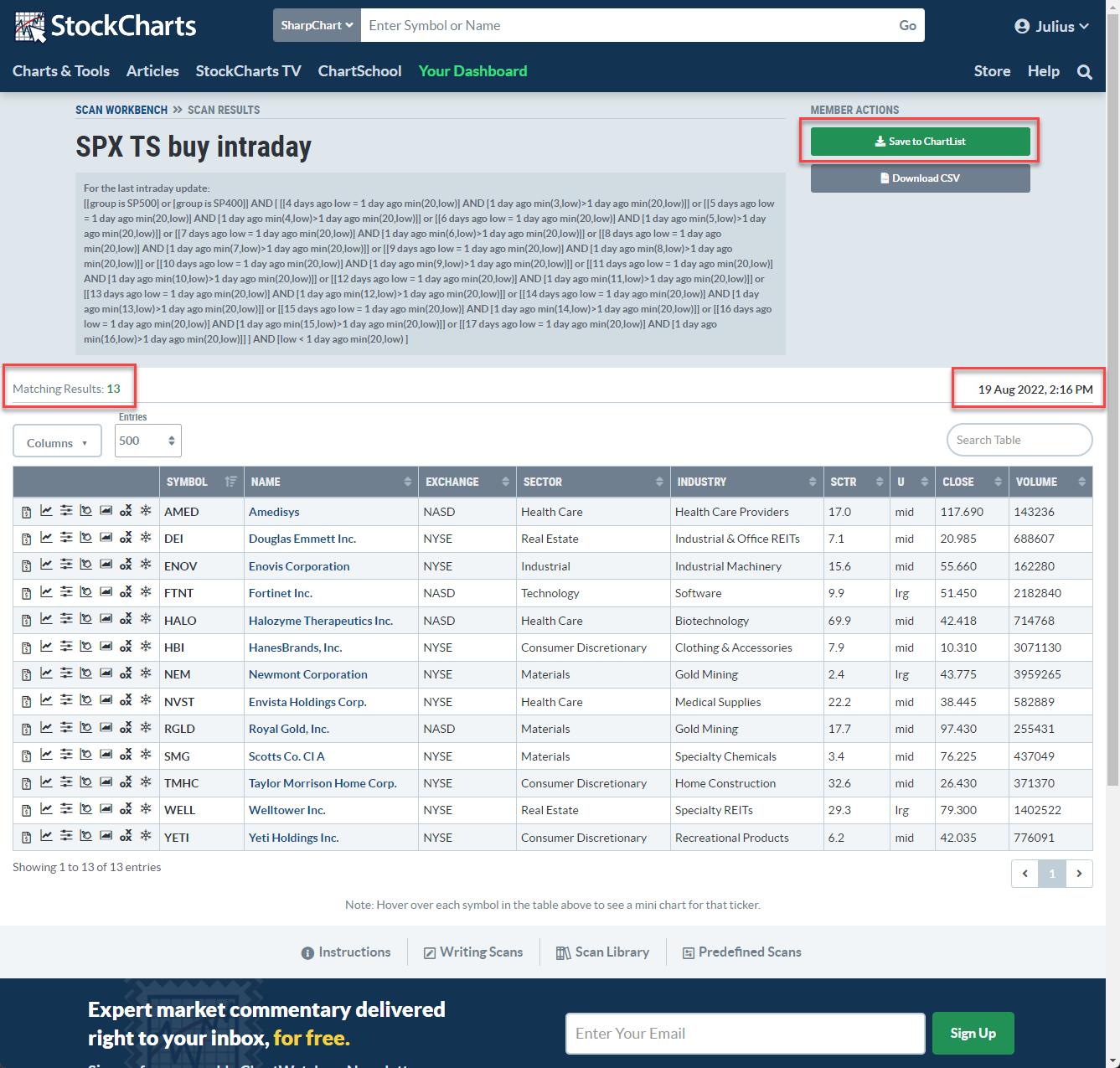
Task: Click the Save to ChartList button
Action: click(x=920, y=142)
